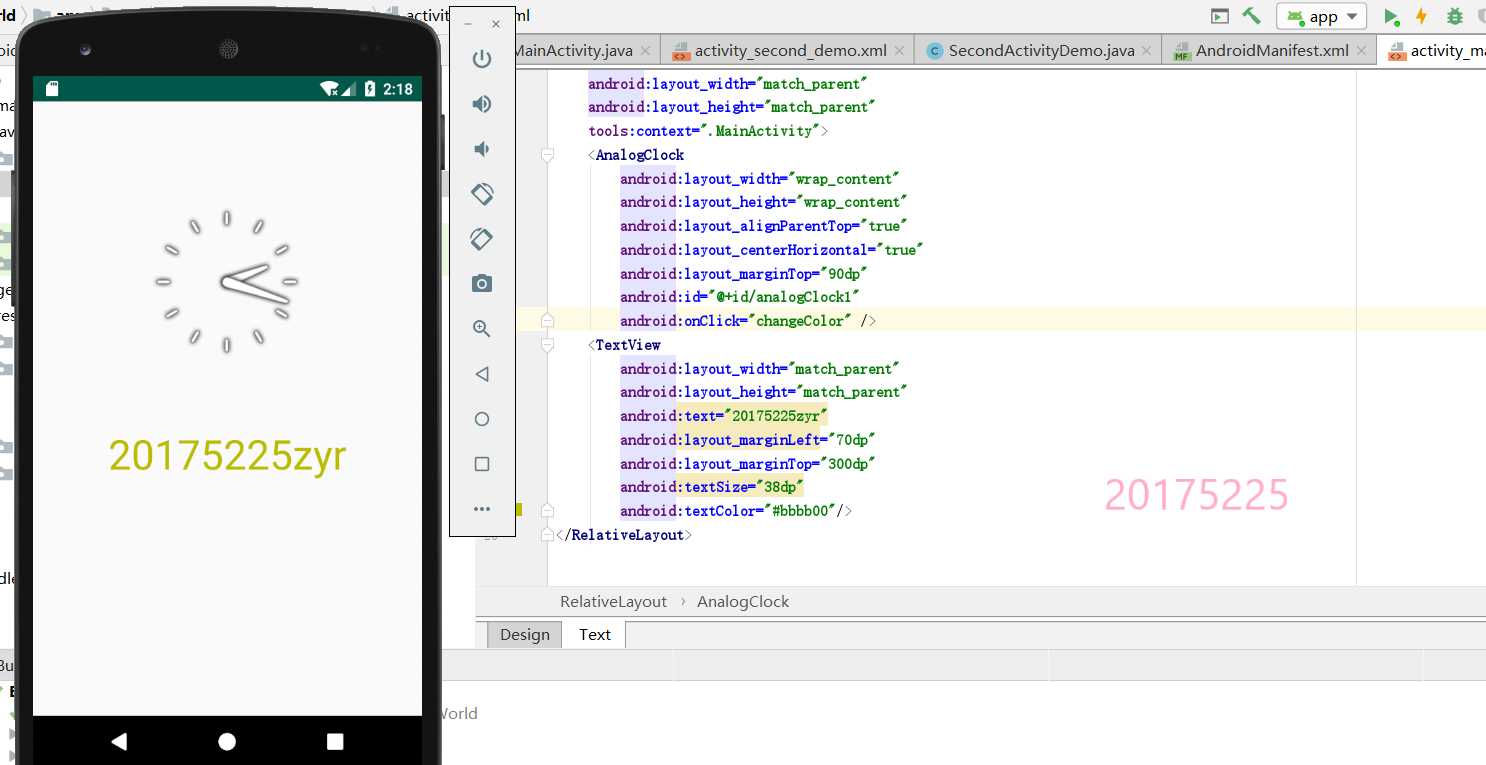1486x765 pixels.
Task: Rotate the emulator left
Action: tap(482, 194)
